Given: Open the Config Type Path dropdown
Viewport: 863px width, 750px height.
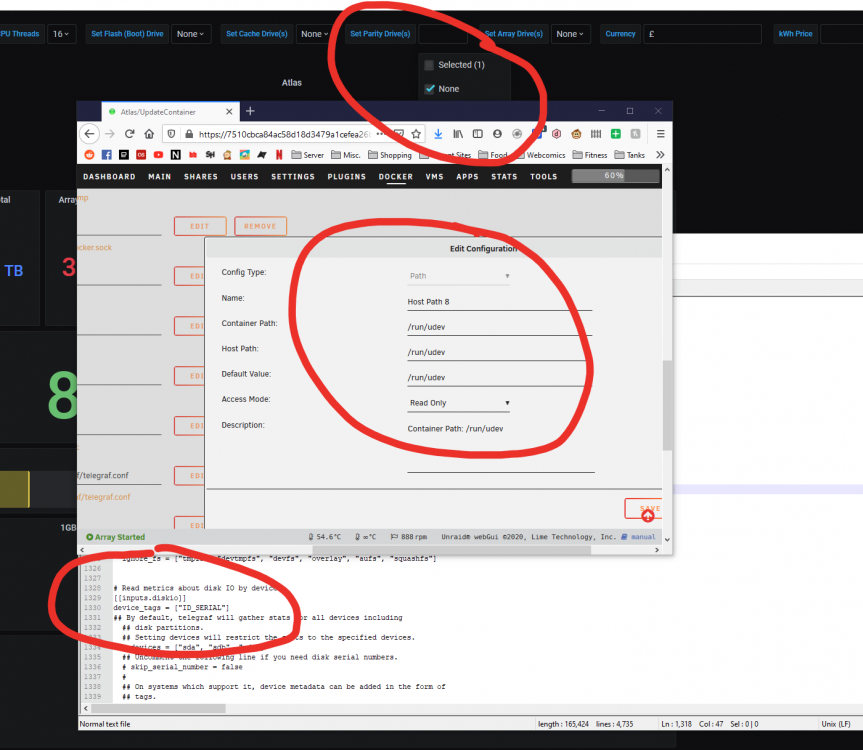Looking at the screenshot, I should click(458, 276).
